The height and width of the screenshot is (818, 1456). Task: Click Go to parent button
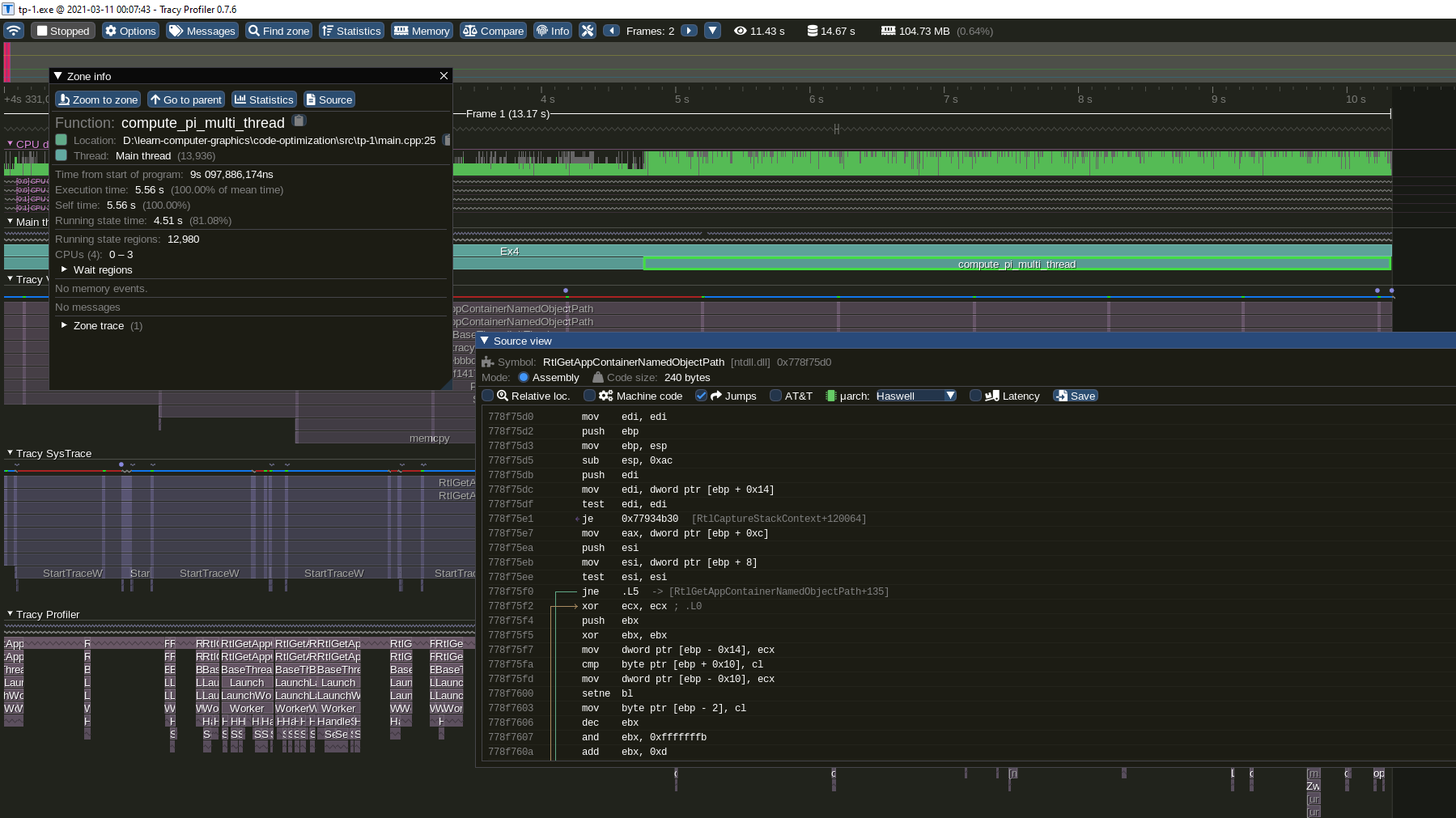click(185, 100)
